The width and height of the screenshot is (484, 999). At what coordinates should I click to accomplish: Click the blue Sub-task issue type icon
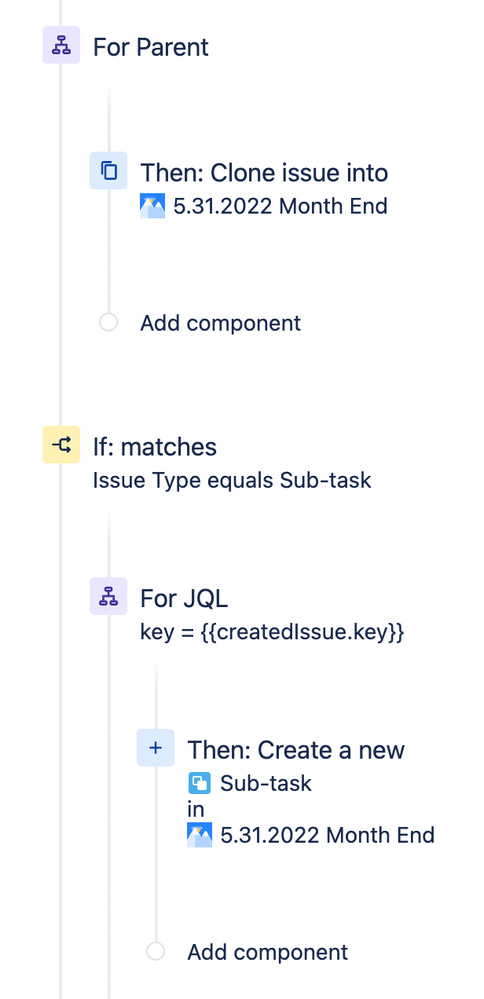click(199, 783)
